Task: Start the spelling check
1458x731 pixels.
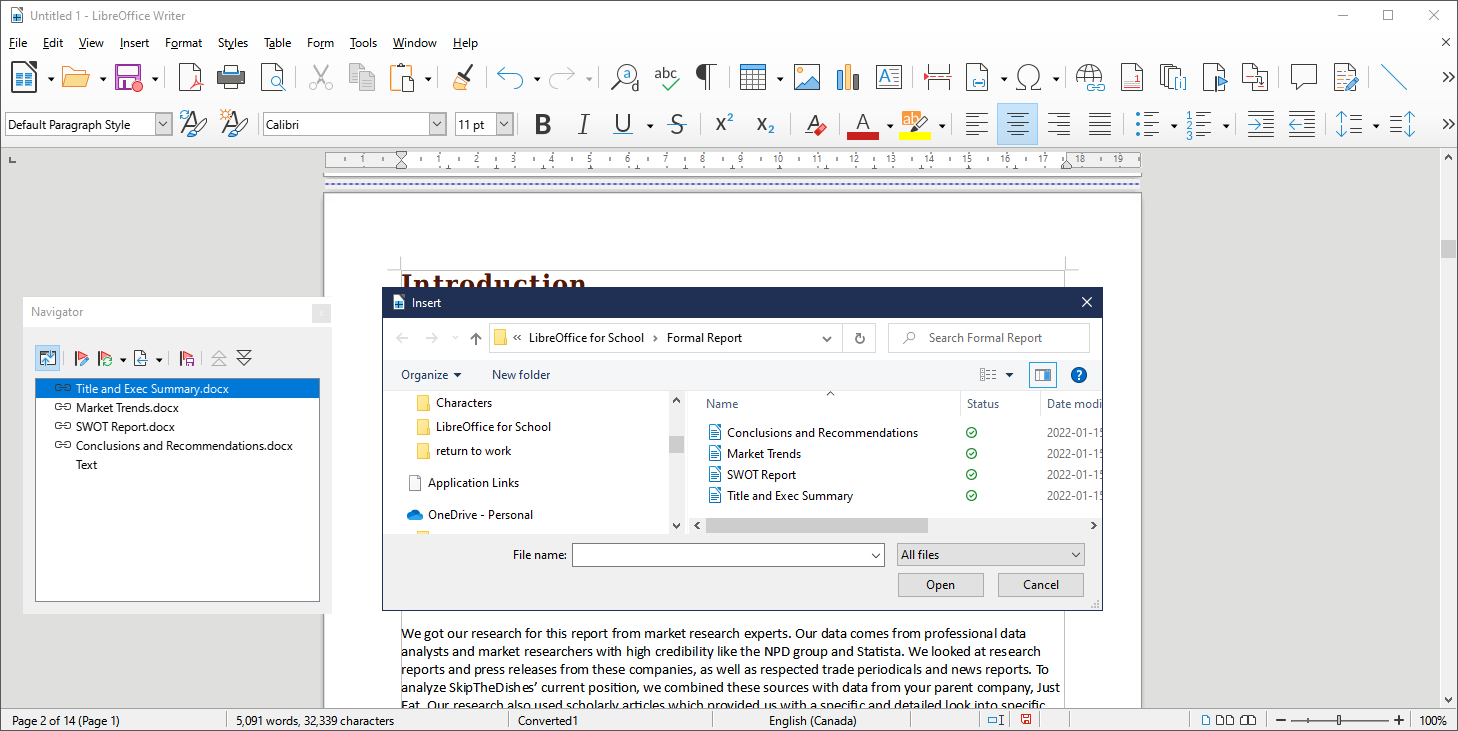Action: [667, 77]
